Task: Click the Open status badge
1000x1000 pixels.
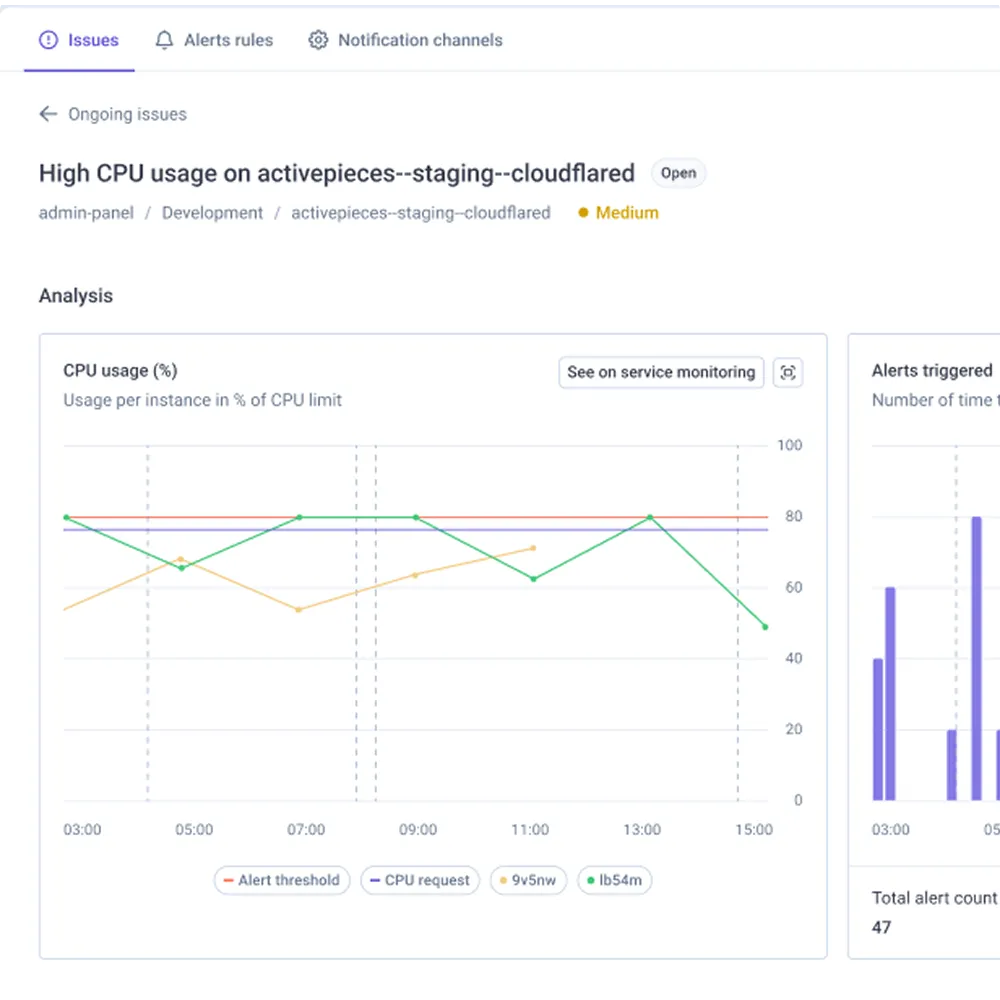Action: click(678, 173)
